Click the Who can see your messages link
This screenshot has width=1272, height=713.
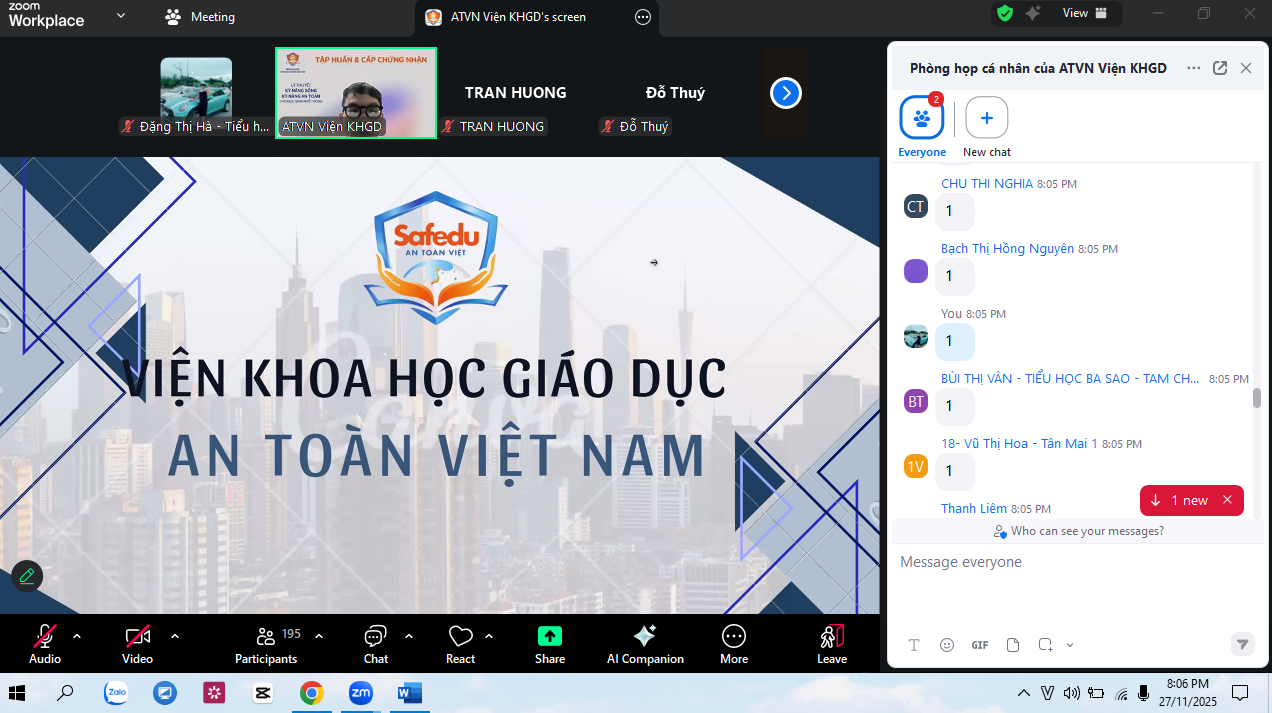[x=1079, y=531]
